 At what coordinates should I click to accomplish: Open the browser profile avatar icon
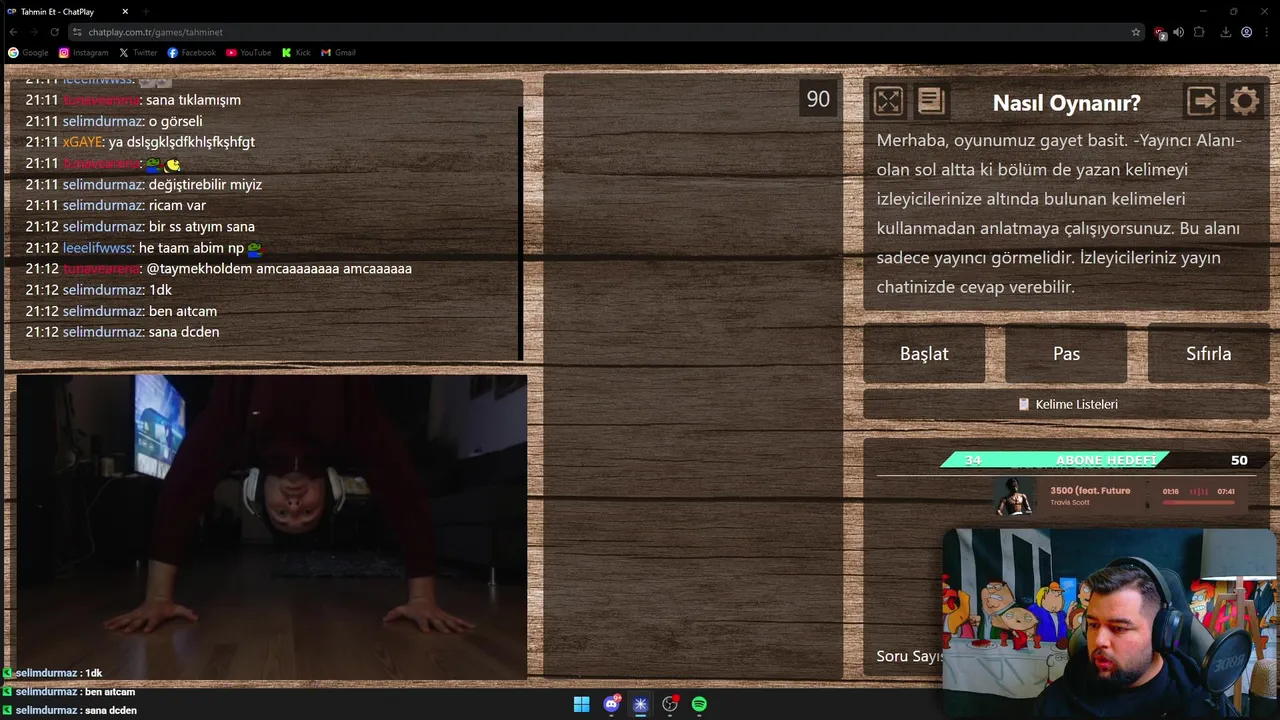coord(1246,32)
